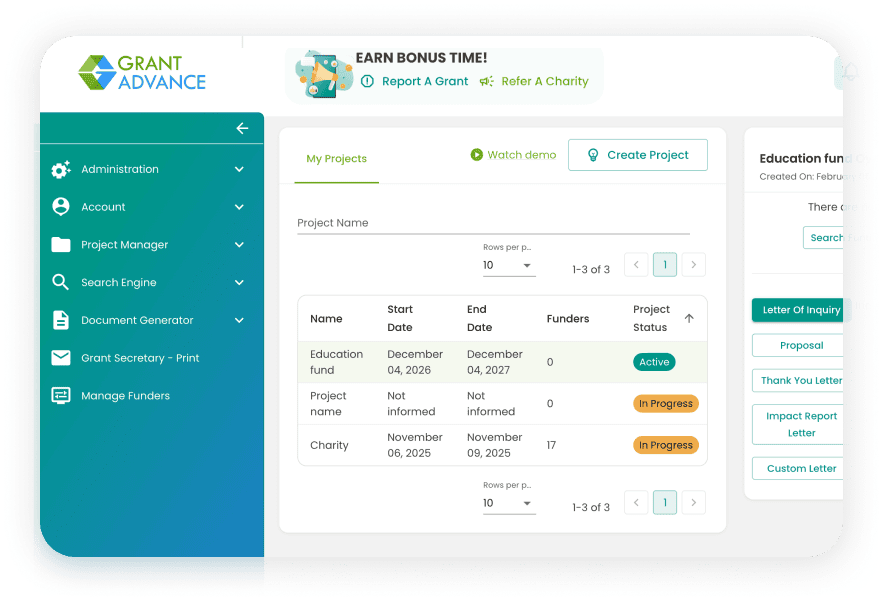Expand the Account menu chevron
This screenshot has width=883, height=601.
pyautogui.click(x=239, y=207)
